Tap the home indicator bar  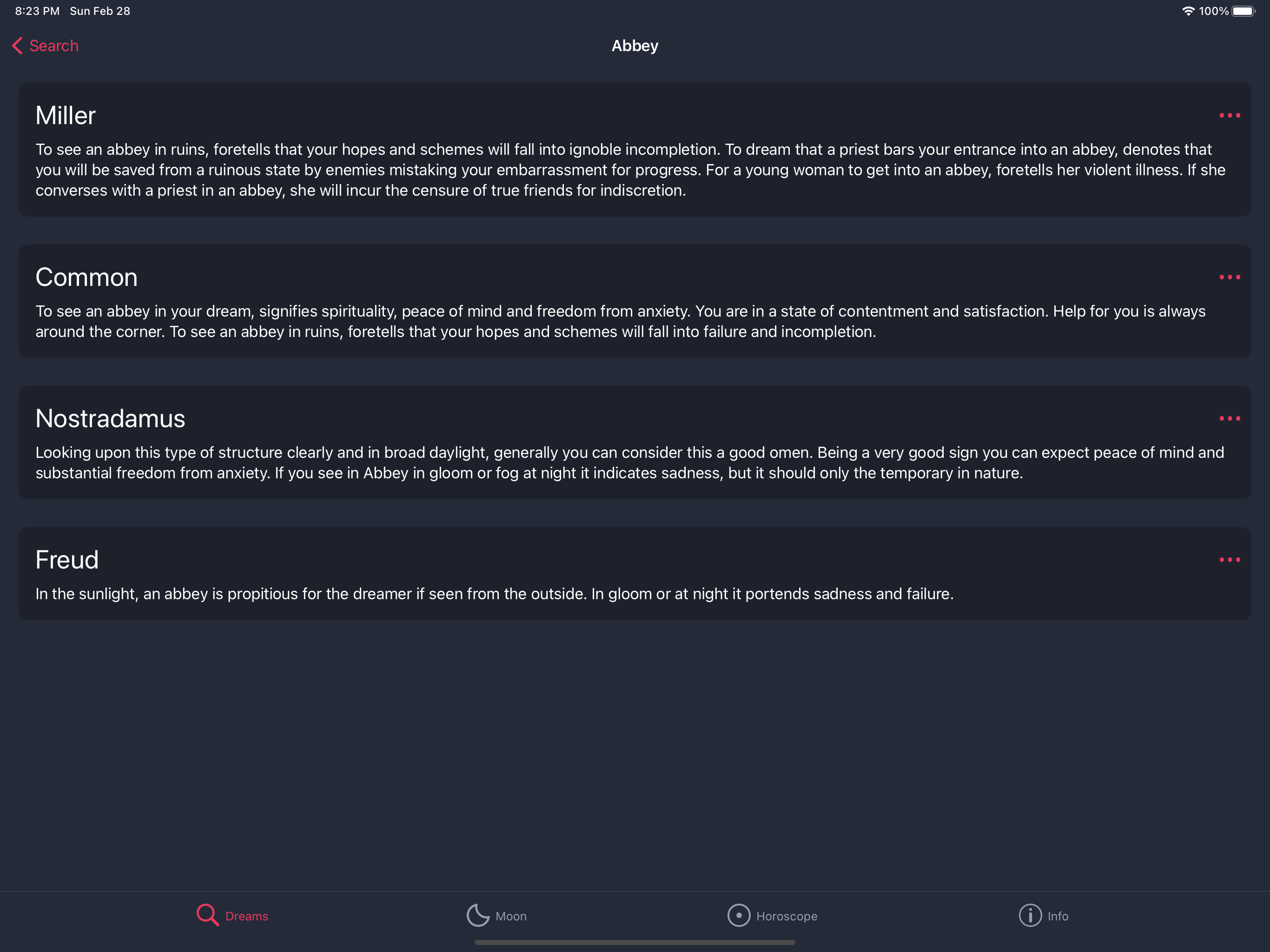[x=635, y=942]
